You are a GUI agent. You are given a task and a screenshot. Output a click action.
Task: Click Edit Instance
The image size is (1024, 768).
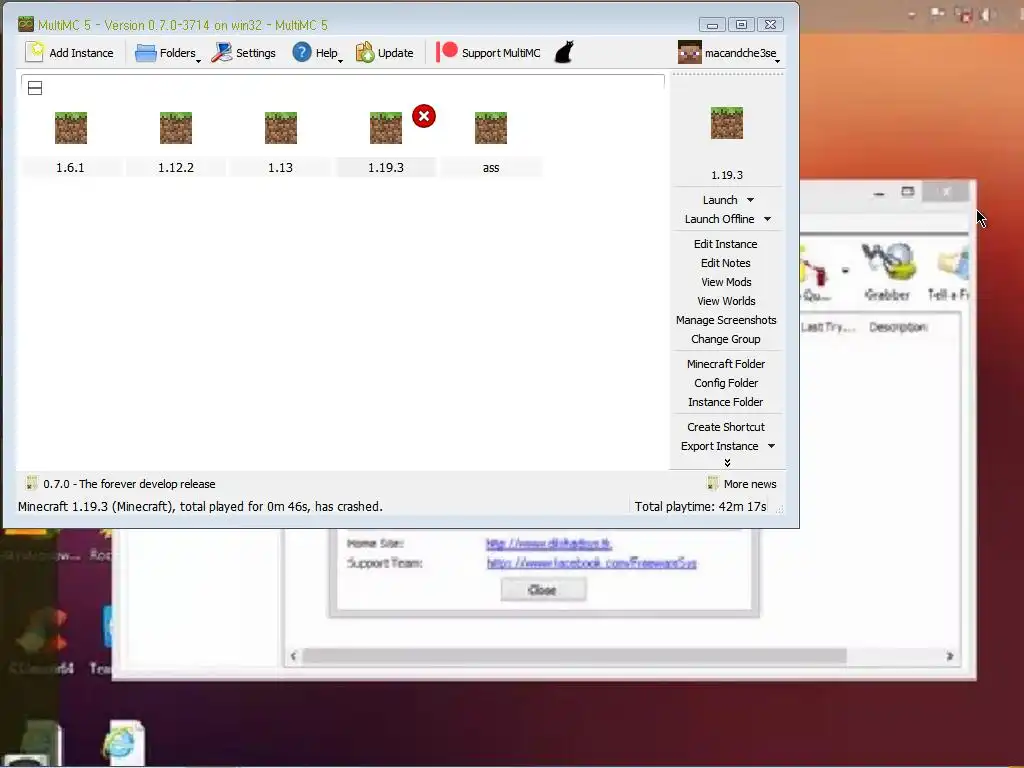coord(726,244)
